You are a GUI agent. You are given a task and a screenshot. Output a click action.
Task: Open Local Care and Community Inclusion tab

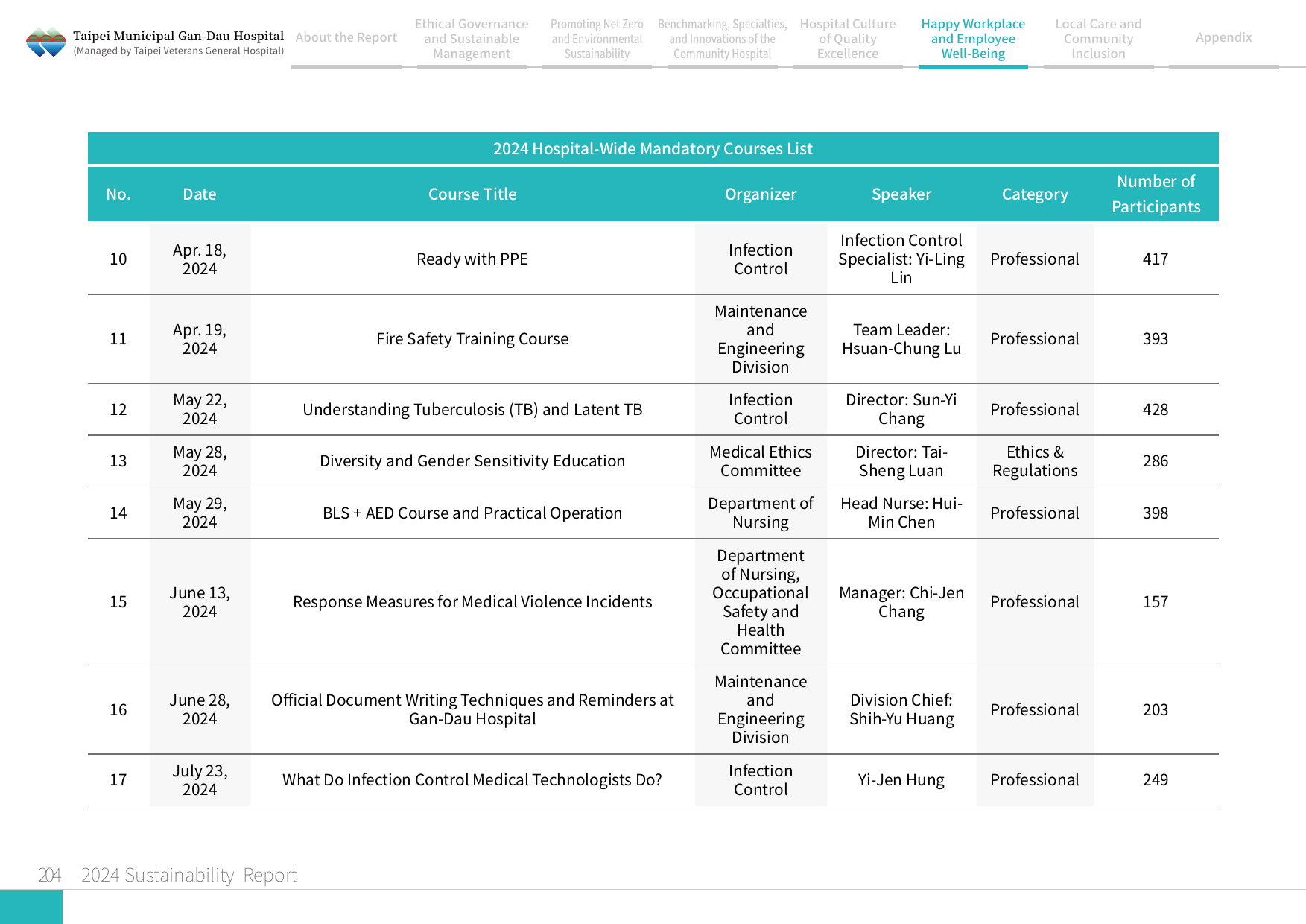click(x=1098, y=39)
